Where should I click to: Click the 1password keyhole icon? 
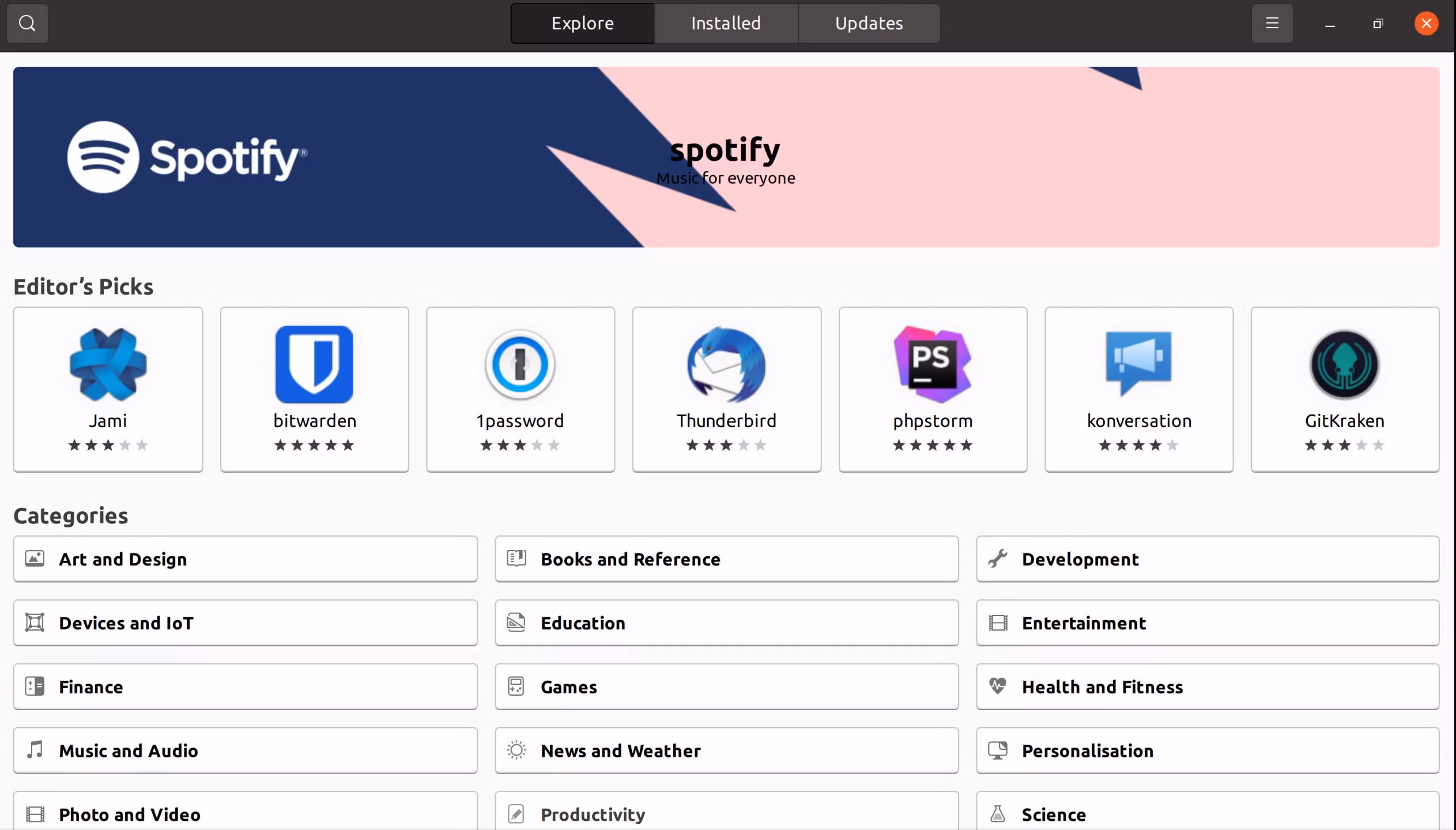pyautogui.click(x=520, y=364)
